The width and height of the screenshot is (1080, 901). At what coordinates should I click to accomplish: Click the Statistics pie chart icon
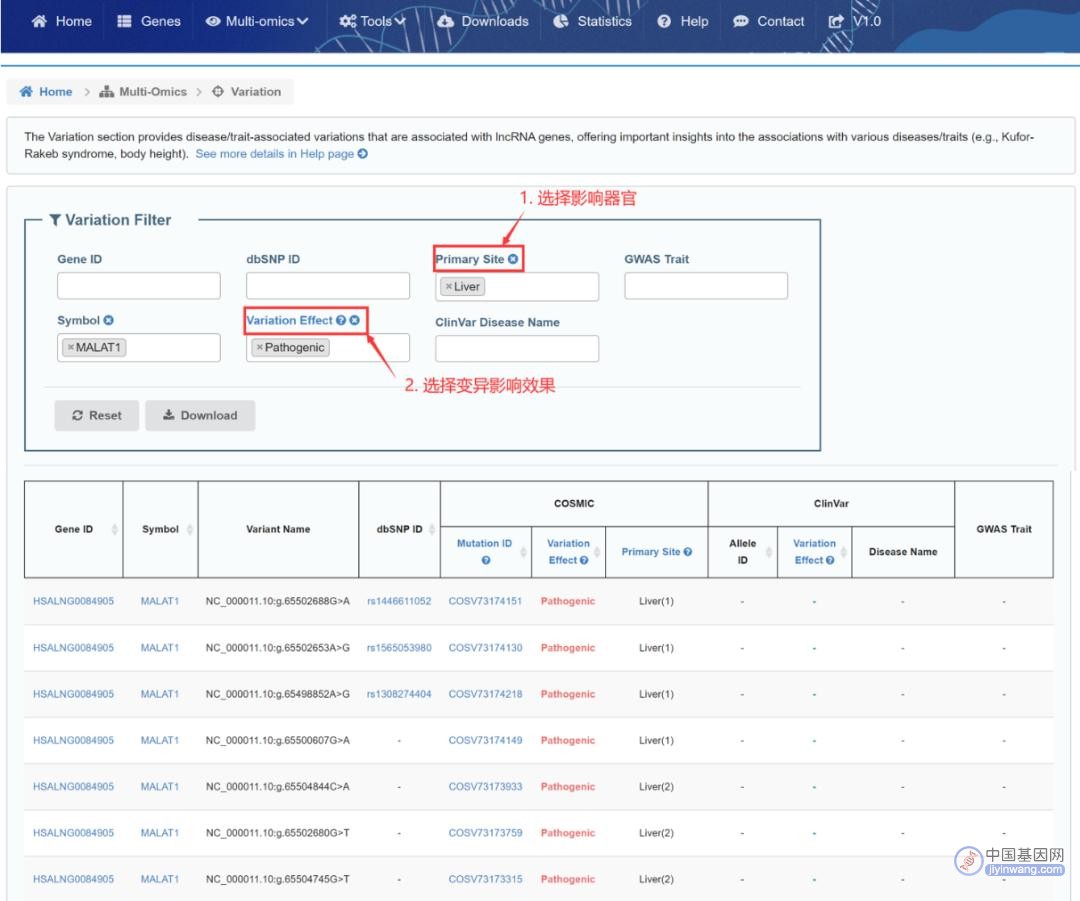(561, 21)
